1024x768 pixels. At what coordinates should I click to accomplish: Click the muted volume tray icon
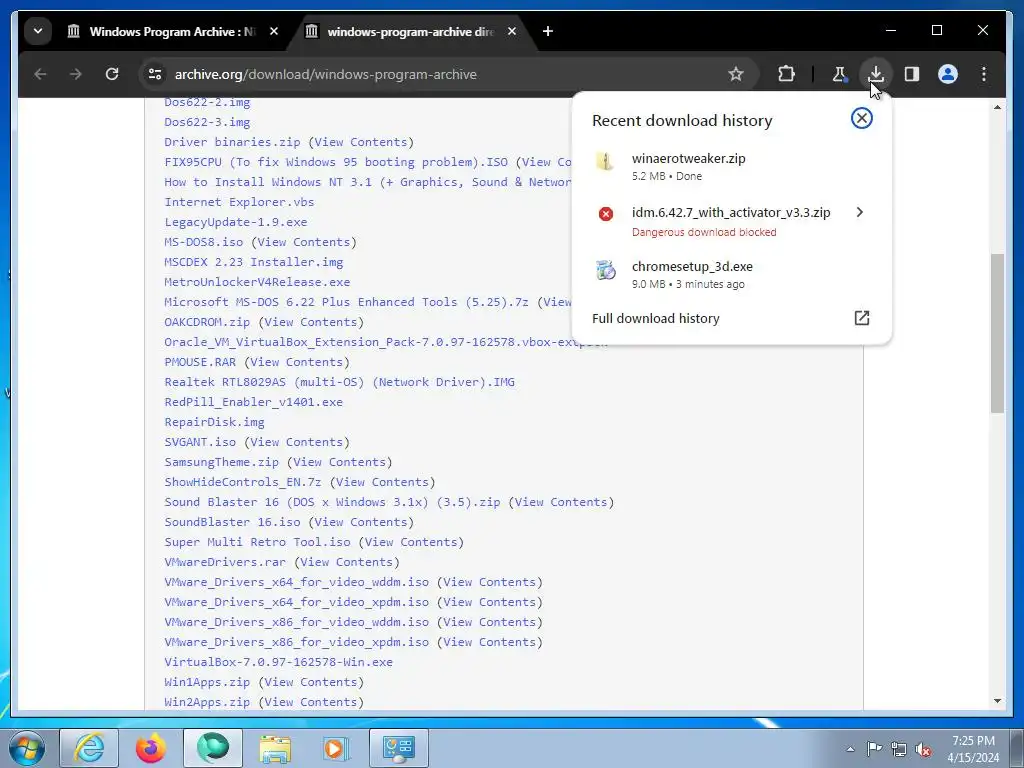[923, 750]
